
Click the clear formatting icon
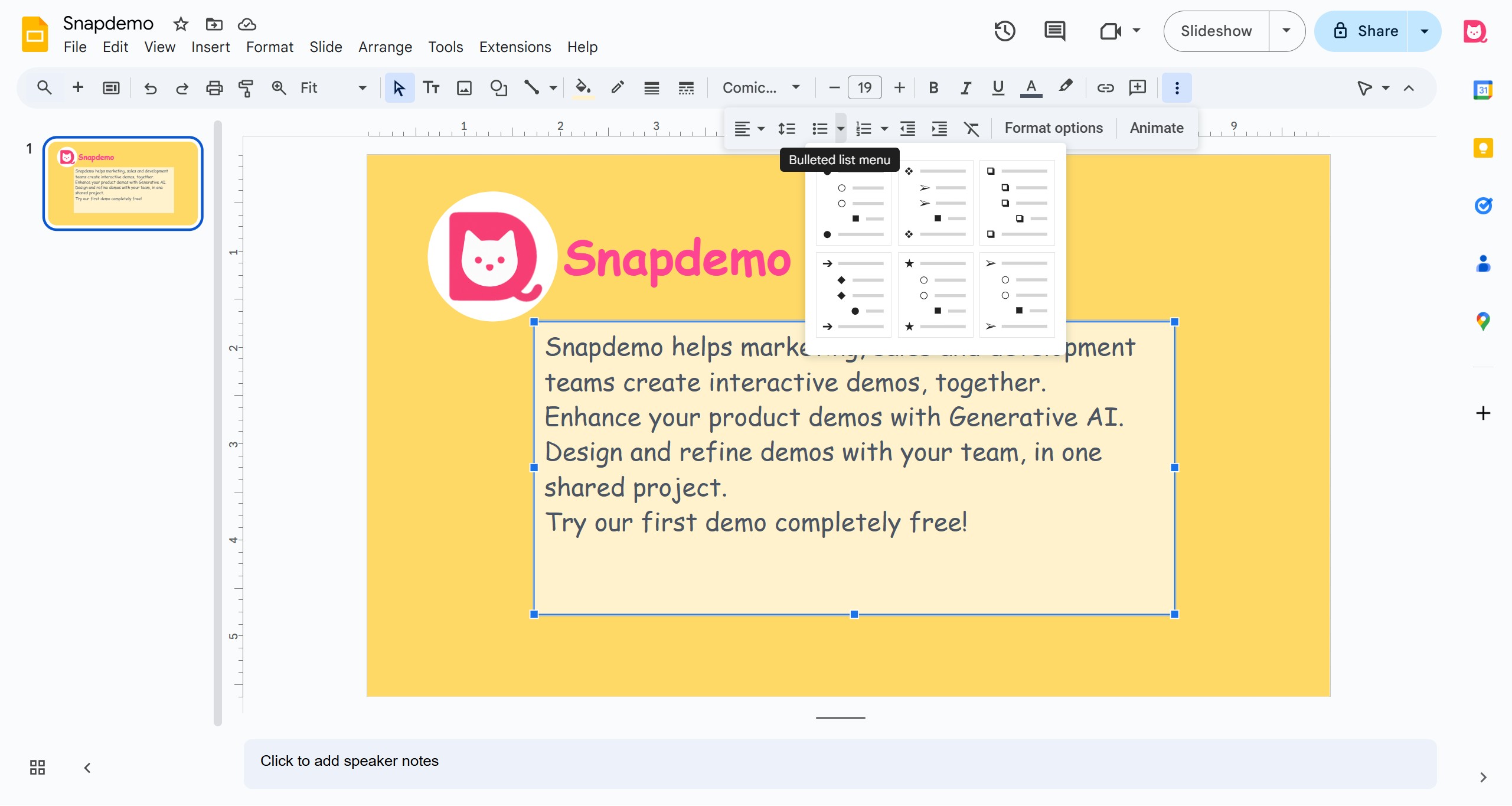pyautogui.click(x=971, y=128)
